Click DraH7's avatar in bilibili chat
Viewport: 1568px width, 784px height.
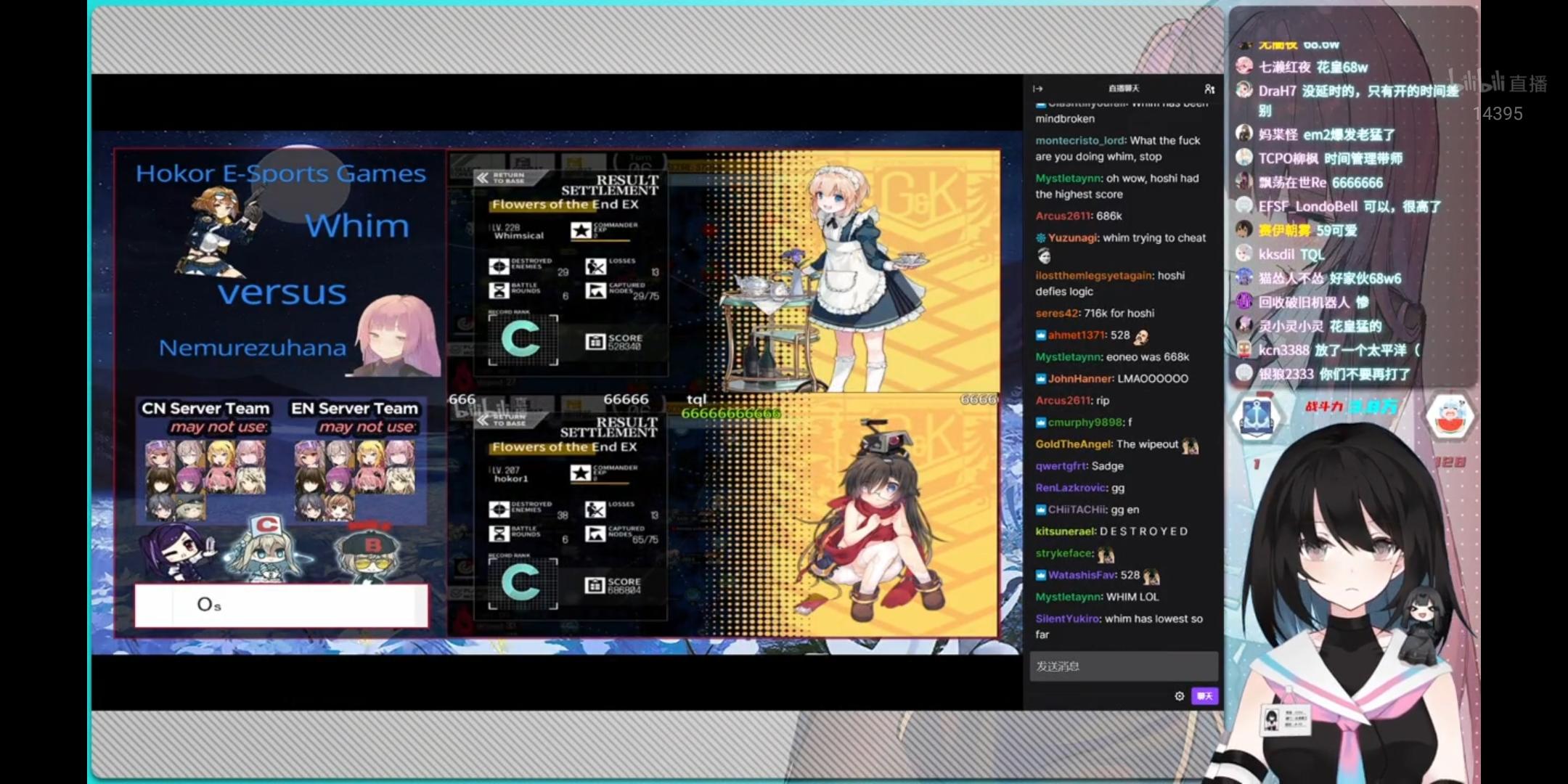tap(1244, 90)
